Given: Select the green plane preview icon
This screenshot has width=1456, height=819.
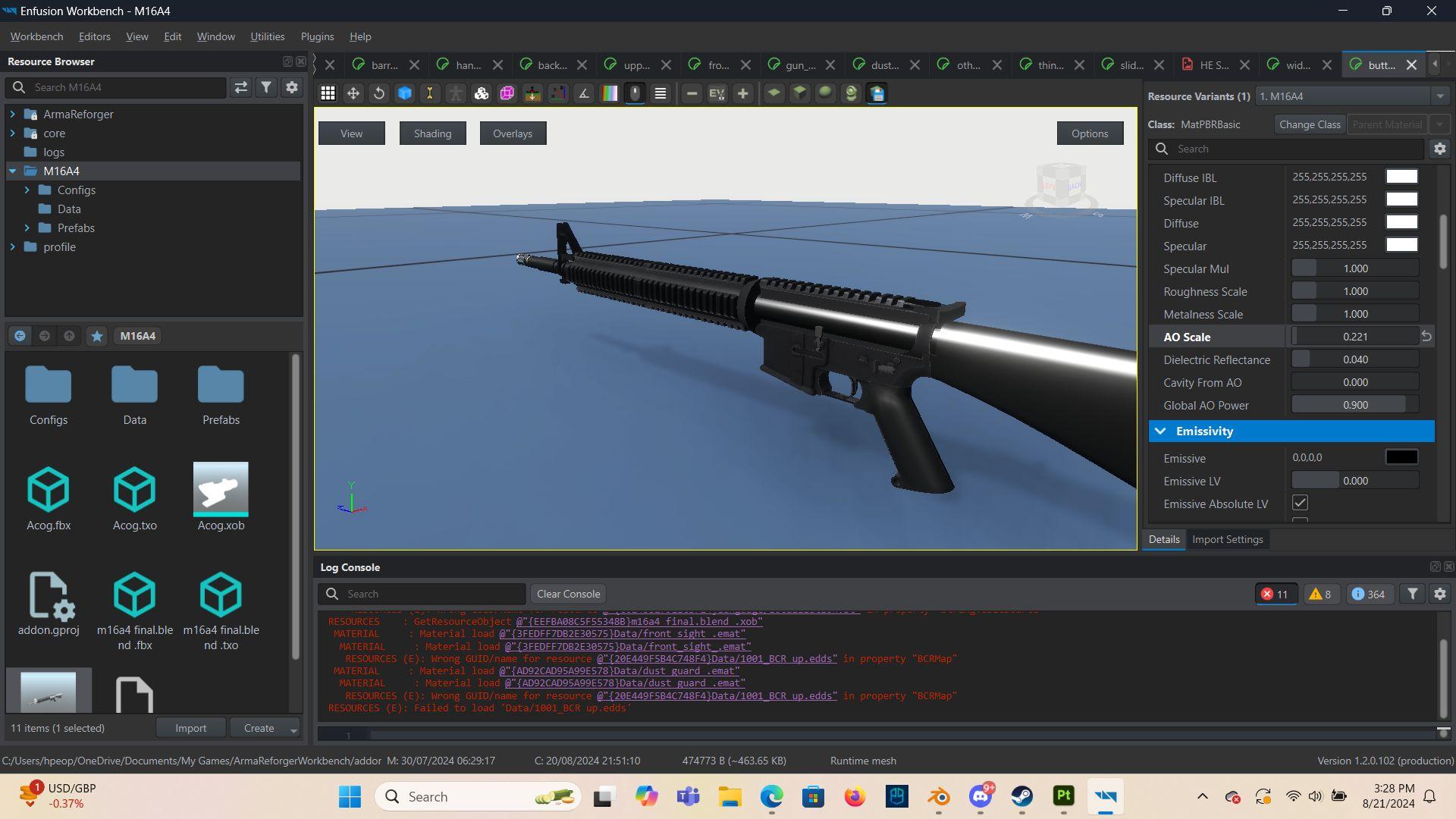Looking at the screenshot, I should coord(773,93).
